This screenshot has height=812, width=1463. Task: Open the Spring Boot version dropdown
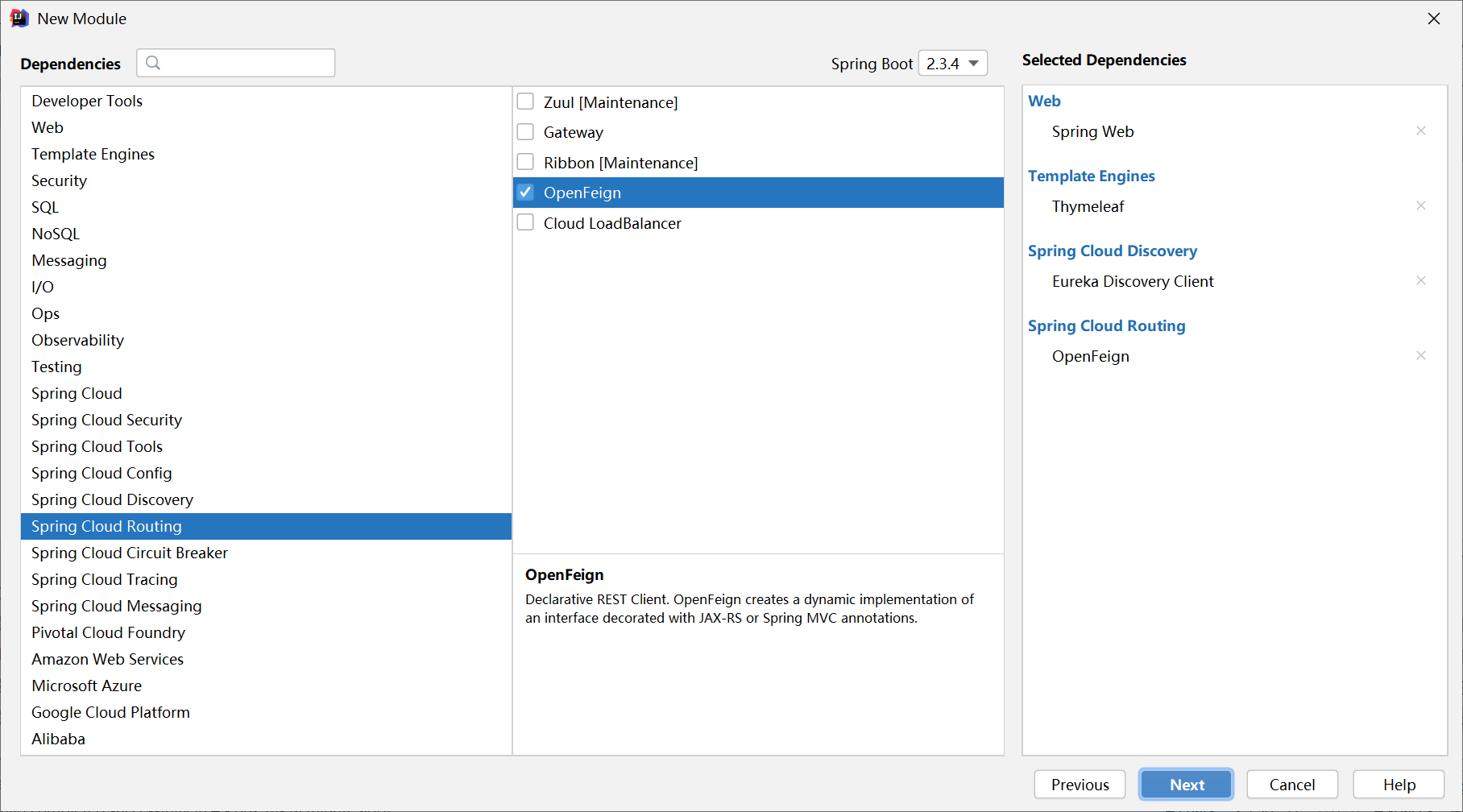pyautogui.click(x=953, y=63)
